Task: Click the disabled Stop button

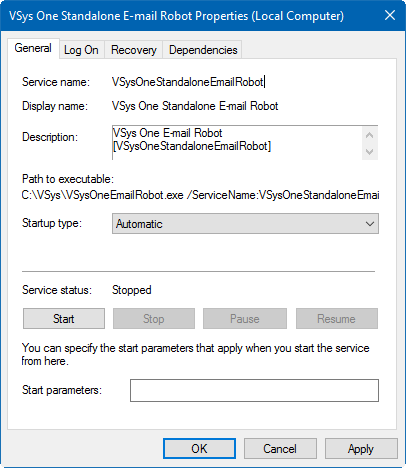Action: tap(154, 319)
